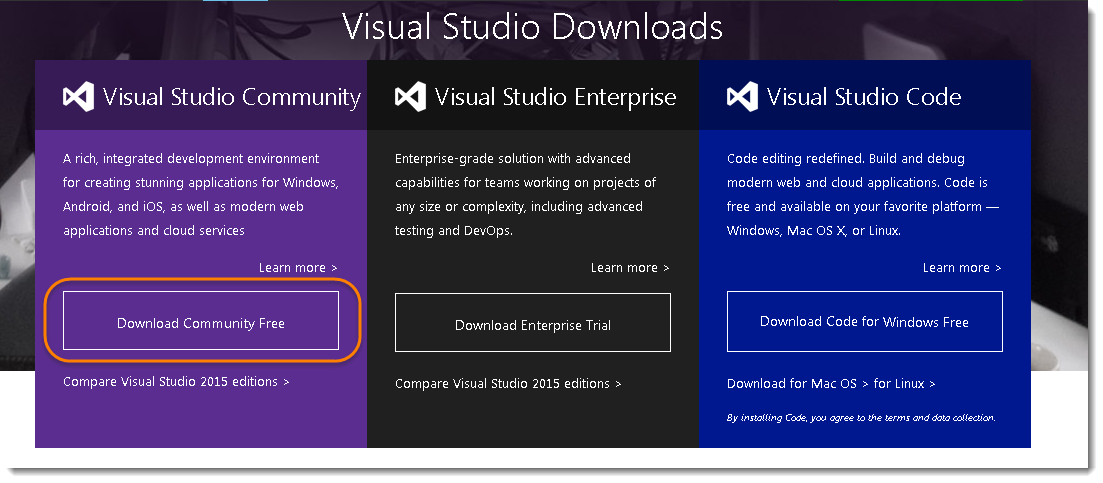Click the Visual Studio Downloads page title
Viewport: 1103px width, 483px height.
[x=533, y=27]
